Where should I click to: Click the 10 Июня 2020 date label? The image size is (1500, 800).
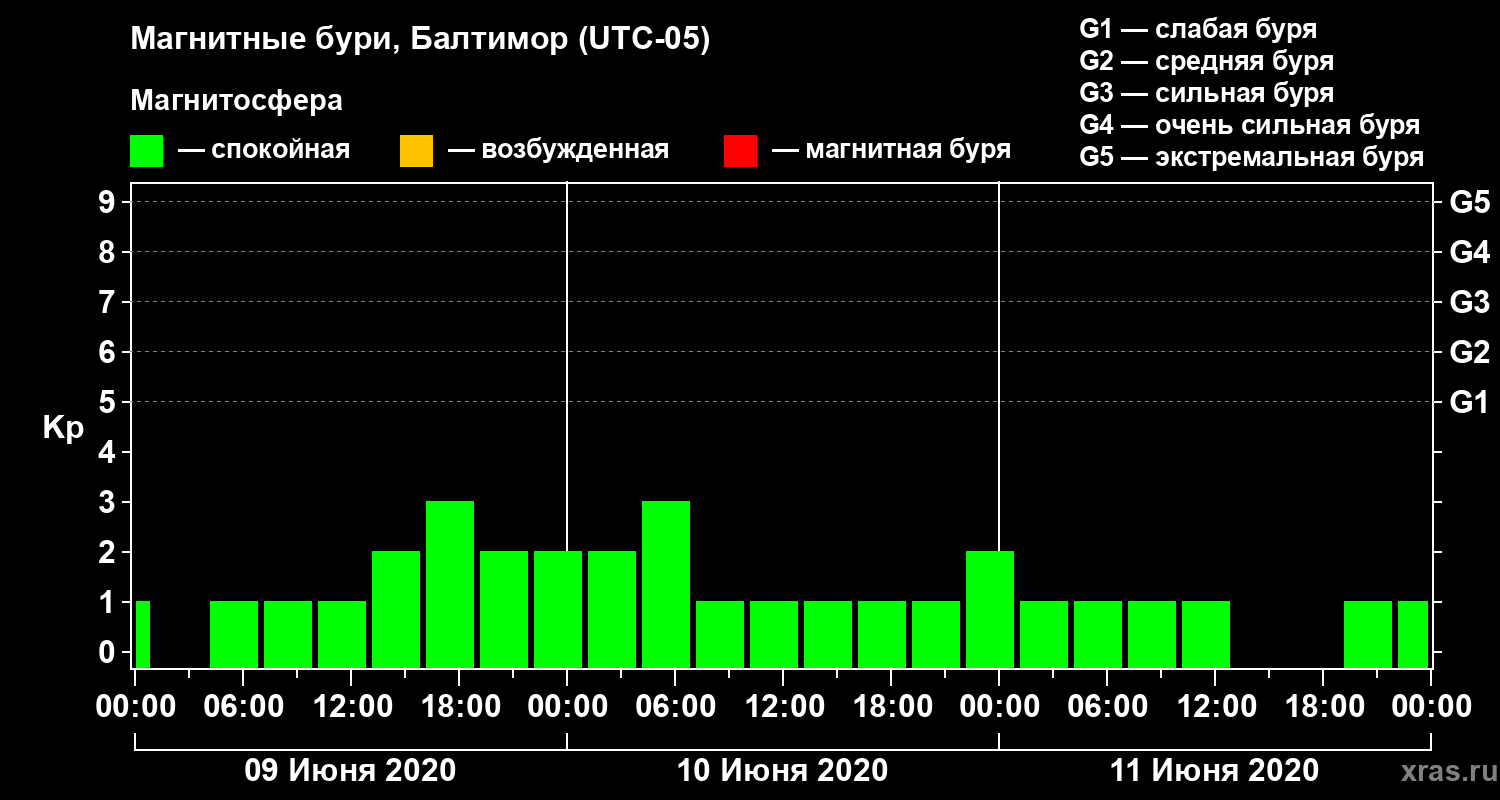pyautogui.click(x=782, y=771)
